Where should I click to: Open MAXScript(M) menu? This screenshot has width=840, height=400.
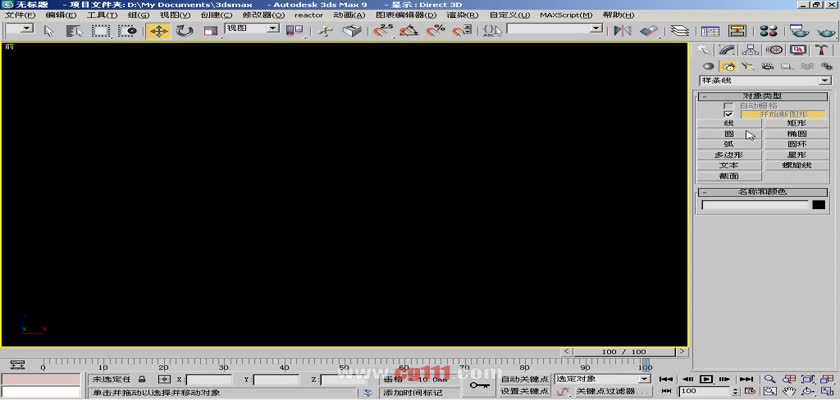pyautogui.click(x=566, y=15)
